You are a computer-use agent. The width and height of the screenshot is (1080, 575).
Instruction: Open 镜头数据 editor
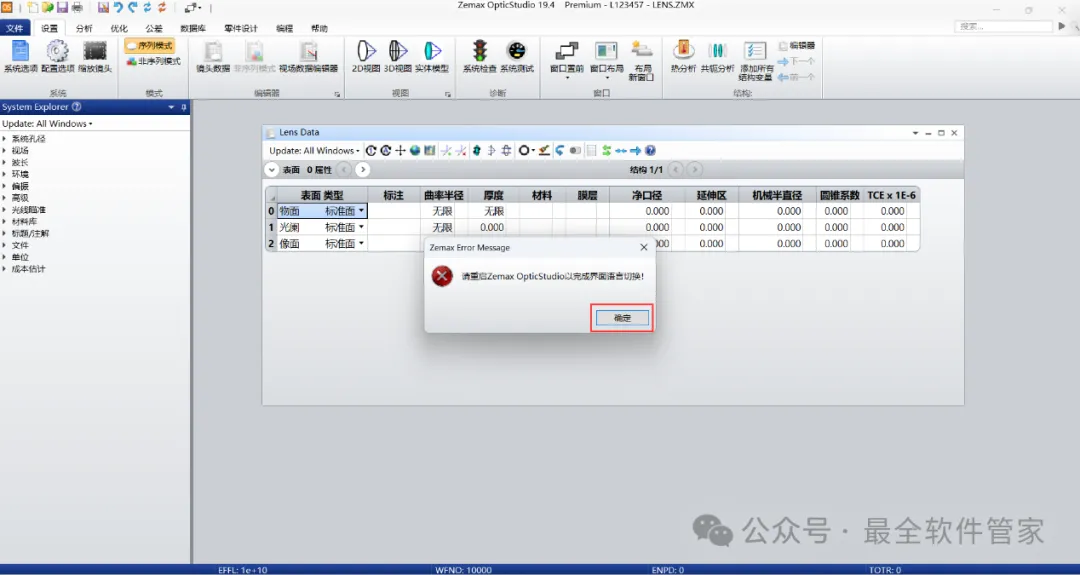tap(213, 56)
